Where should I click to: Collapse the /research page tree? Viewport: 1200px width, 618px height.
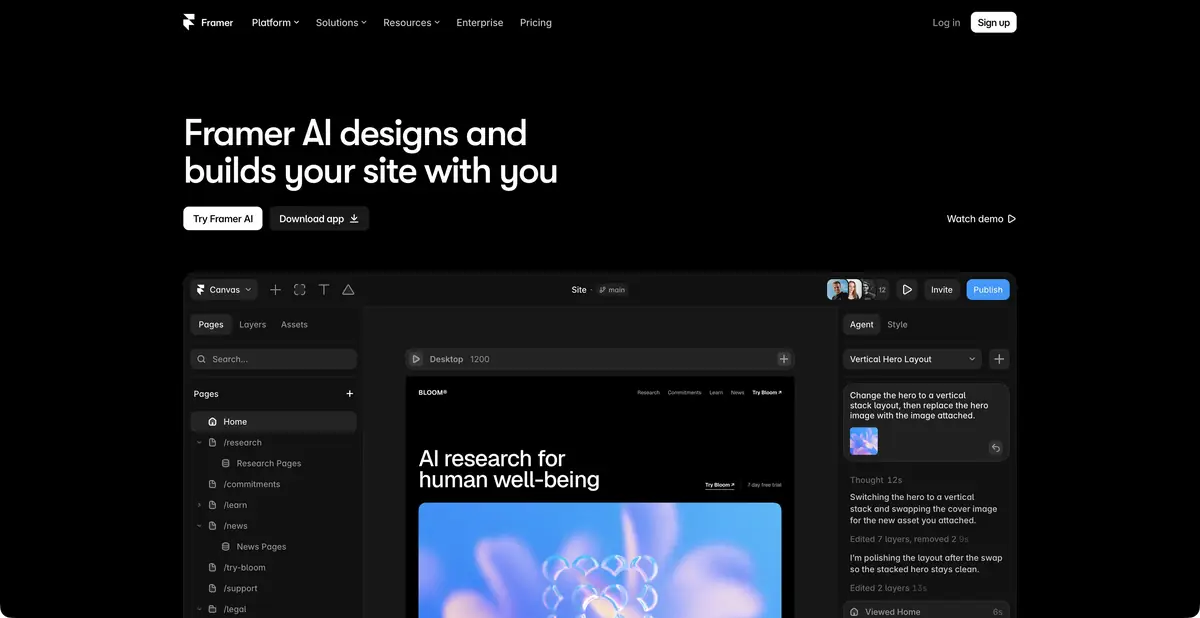[199, 443]
